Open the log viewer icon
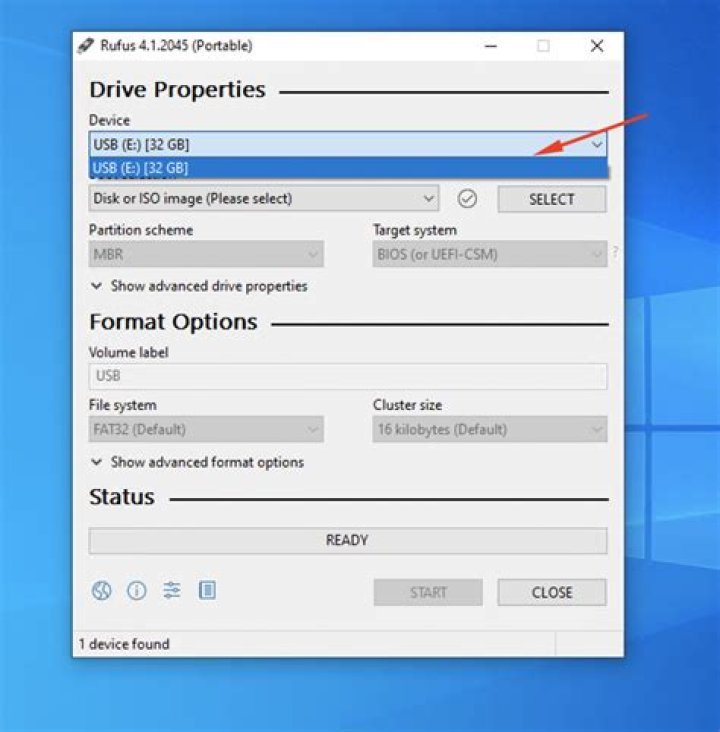This screenshot has height=732, width=720. pyautogui.click(x=207, y=591)
